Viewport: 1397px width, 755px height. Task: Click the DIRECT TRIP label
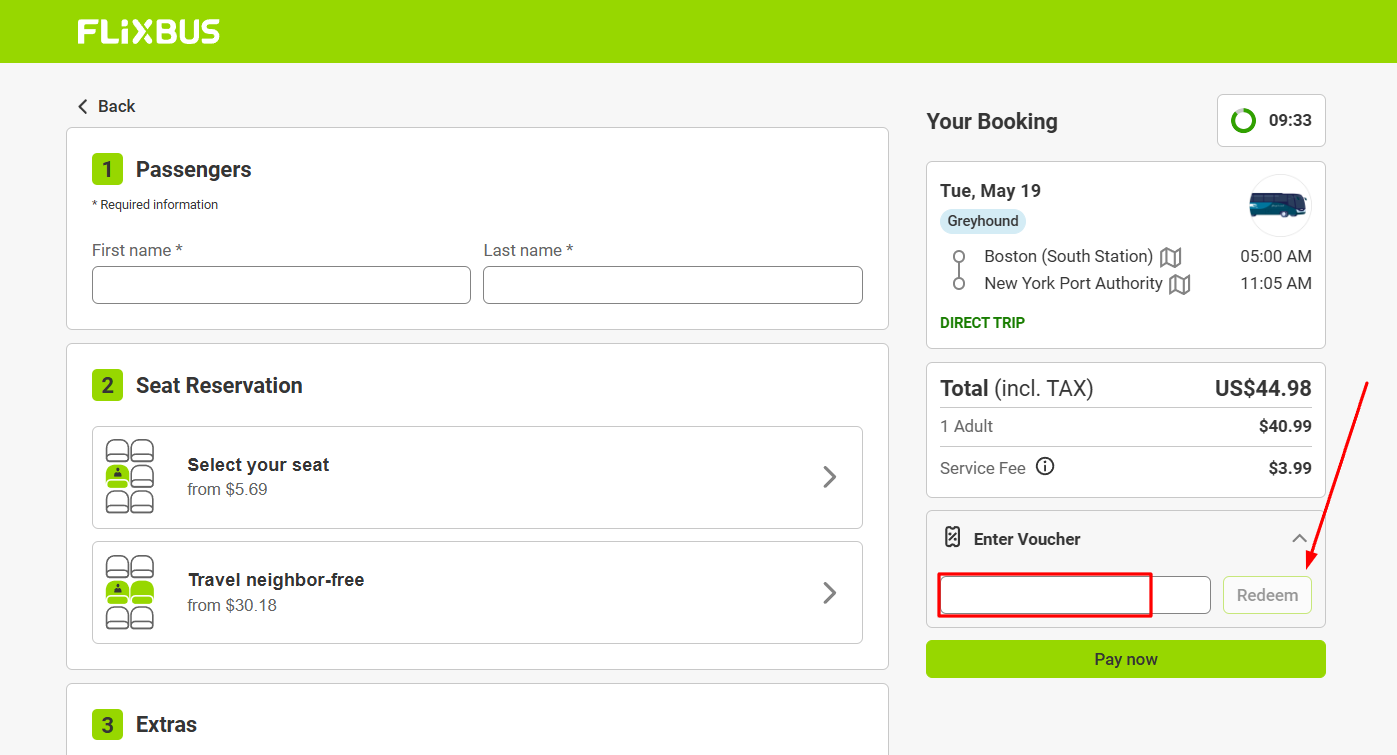982,323
